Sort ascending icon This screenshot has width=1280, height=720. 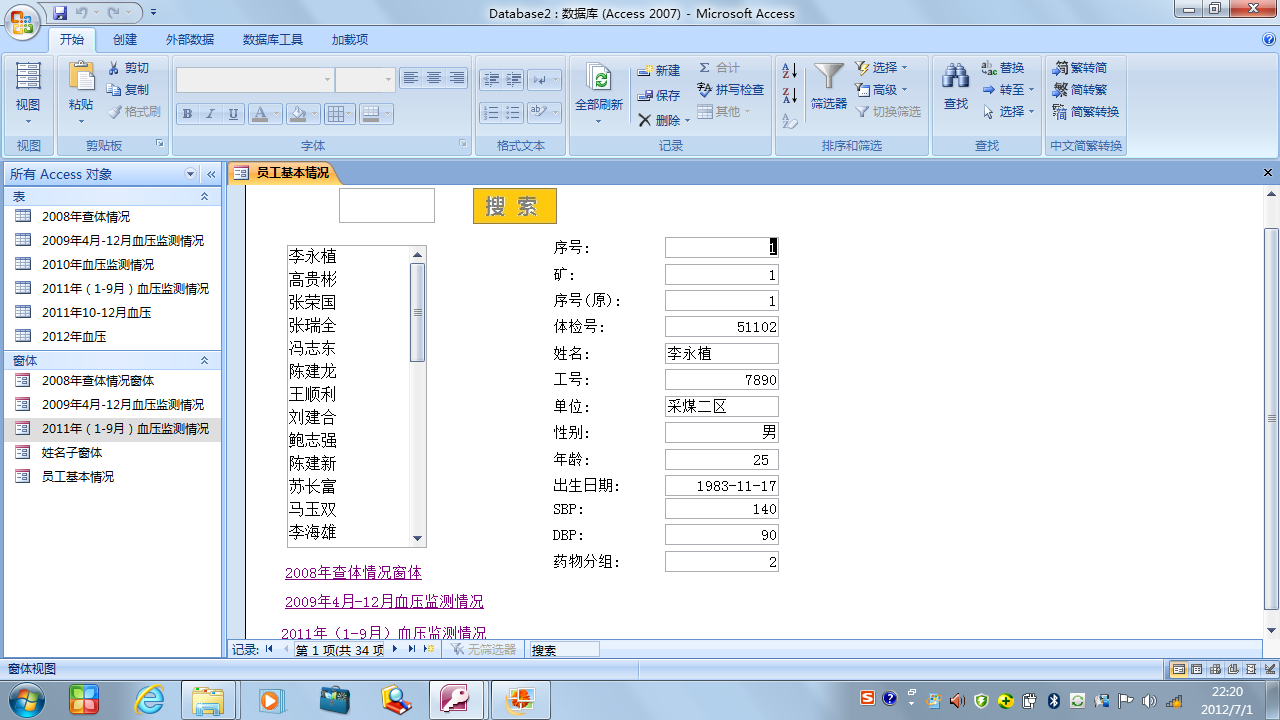coord(790,70)
